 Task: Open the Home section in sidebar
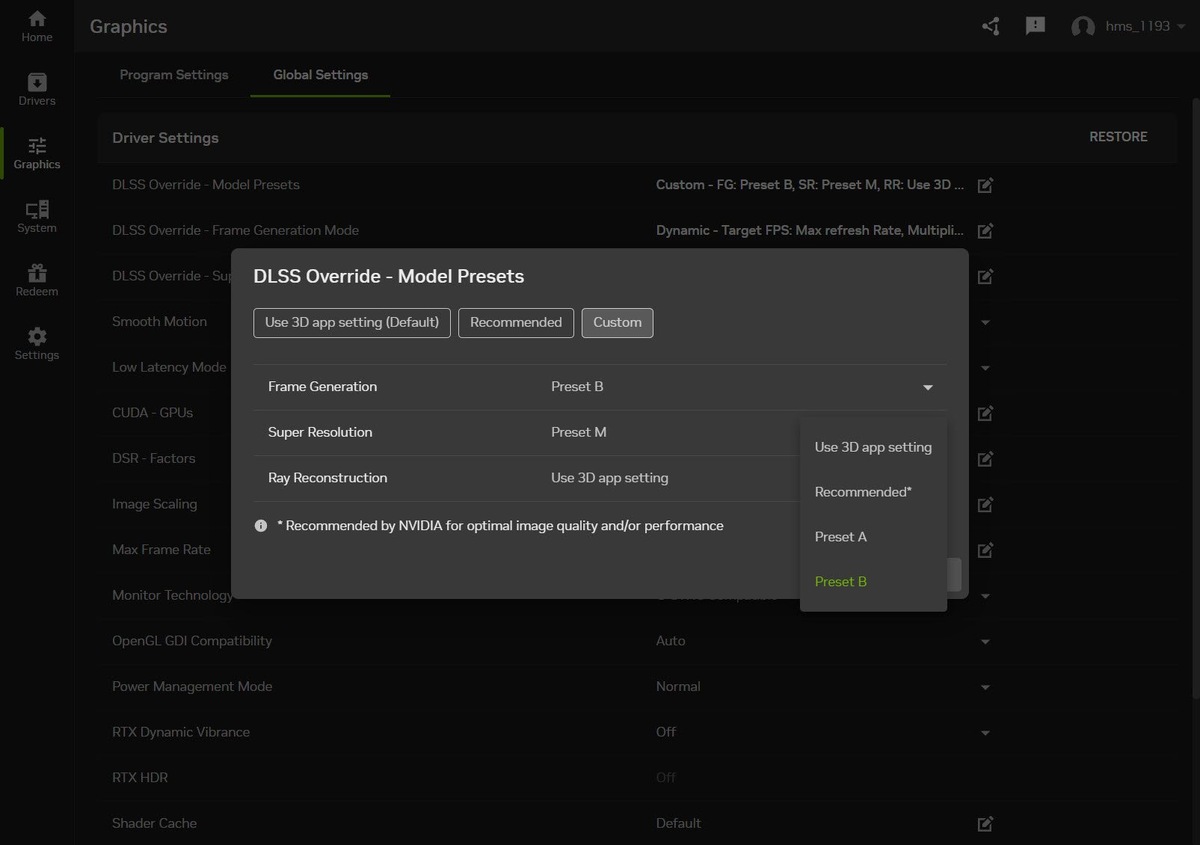click(37, 26)
